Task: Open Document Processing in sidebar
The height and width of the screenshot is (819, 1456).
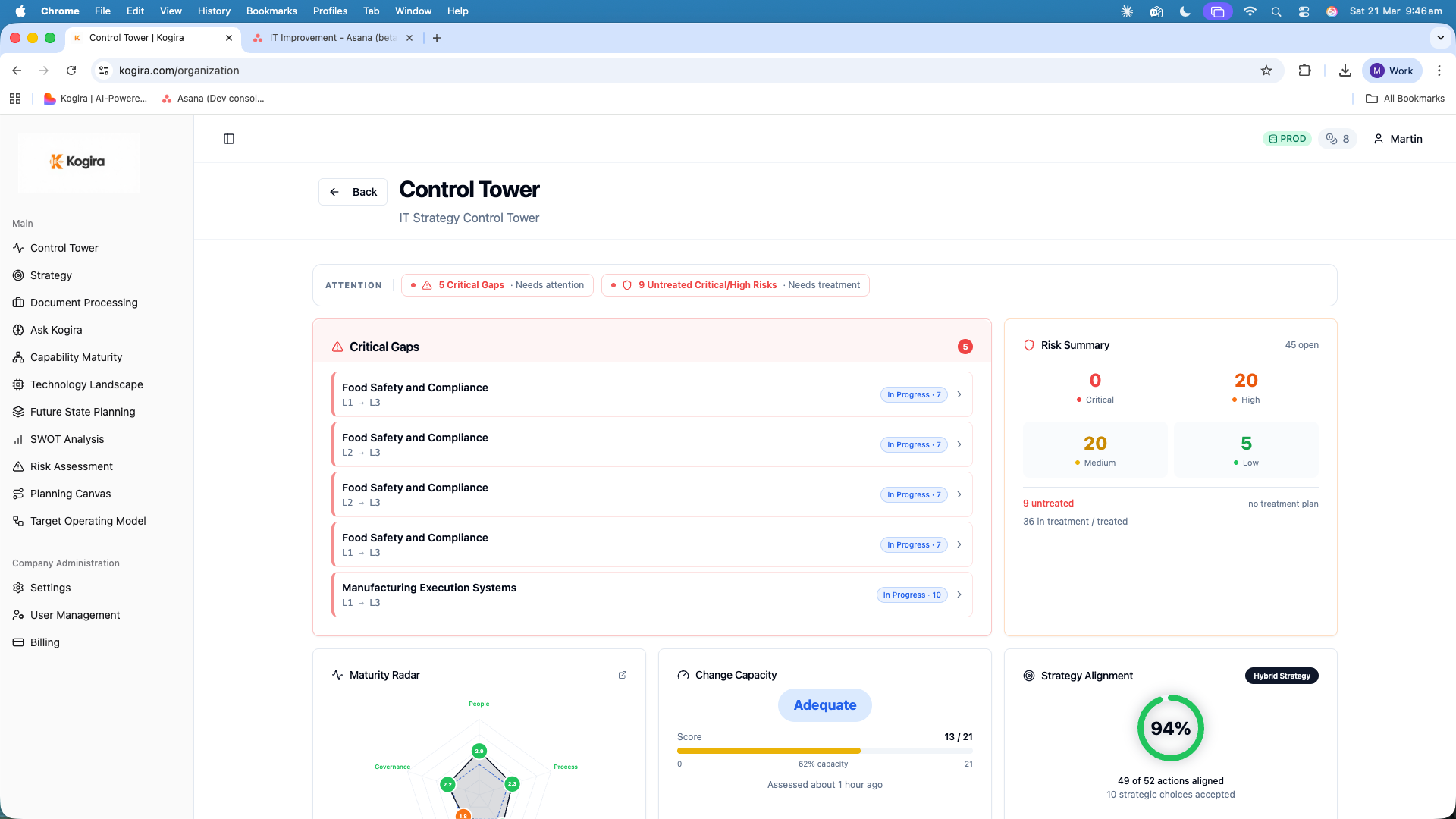Action: [x=83, y=302]
